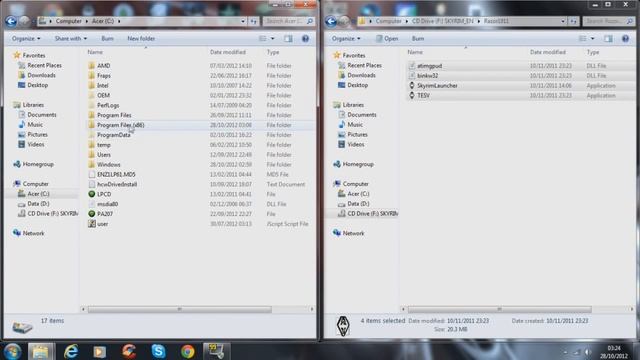Change view icon in the left window toolbar
Screen dimensions: 640x360
click(262, 38)
